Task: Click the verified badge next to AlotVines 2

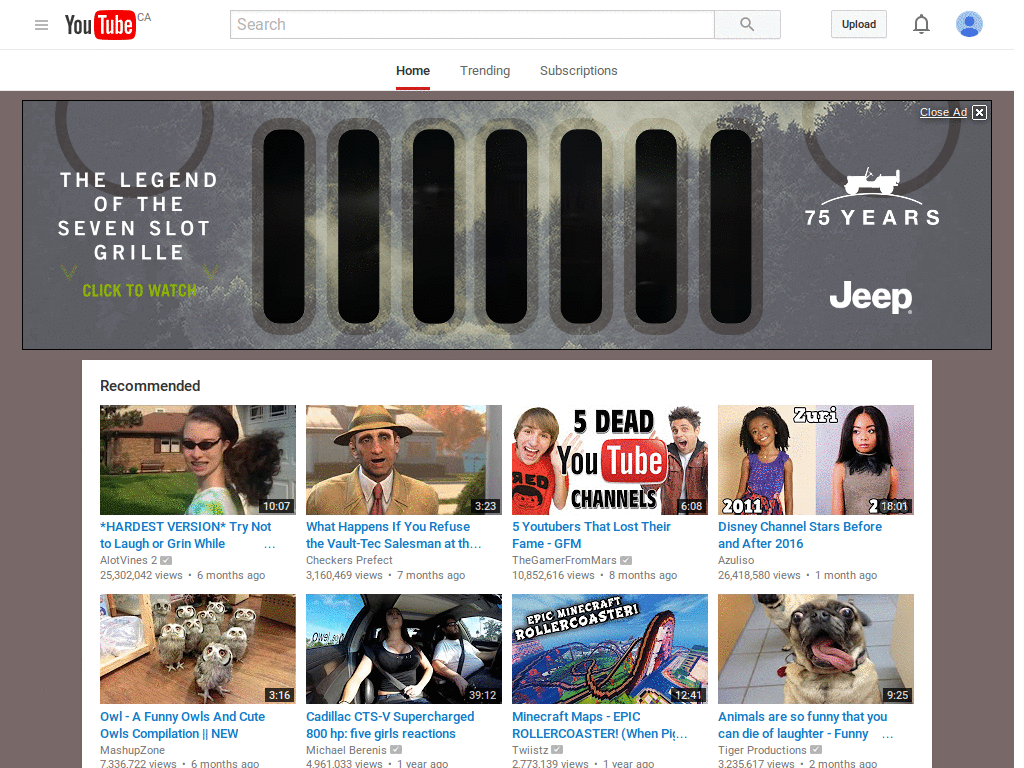Action: [x=166, y=560]
